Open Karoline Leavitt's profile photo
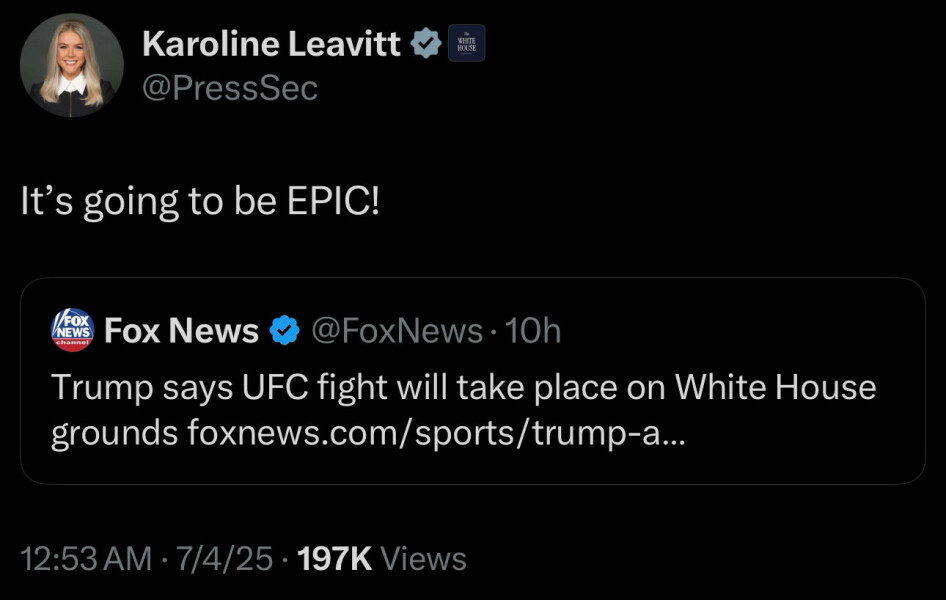Image resolution: width=946 pixels, height=600 pixels. tap(71, 66)
